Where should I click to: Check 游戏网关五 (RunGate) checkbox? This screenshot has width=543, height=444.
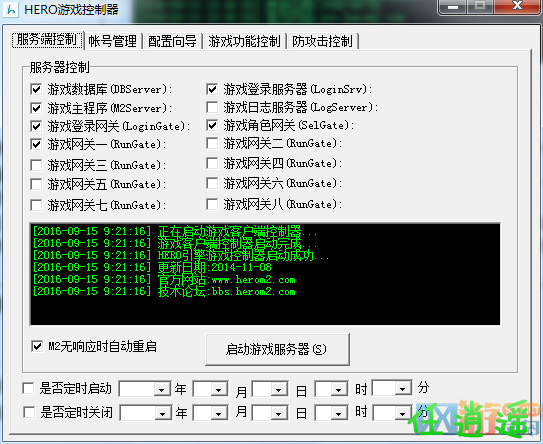(x=36, y=184)
